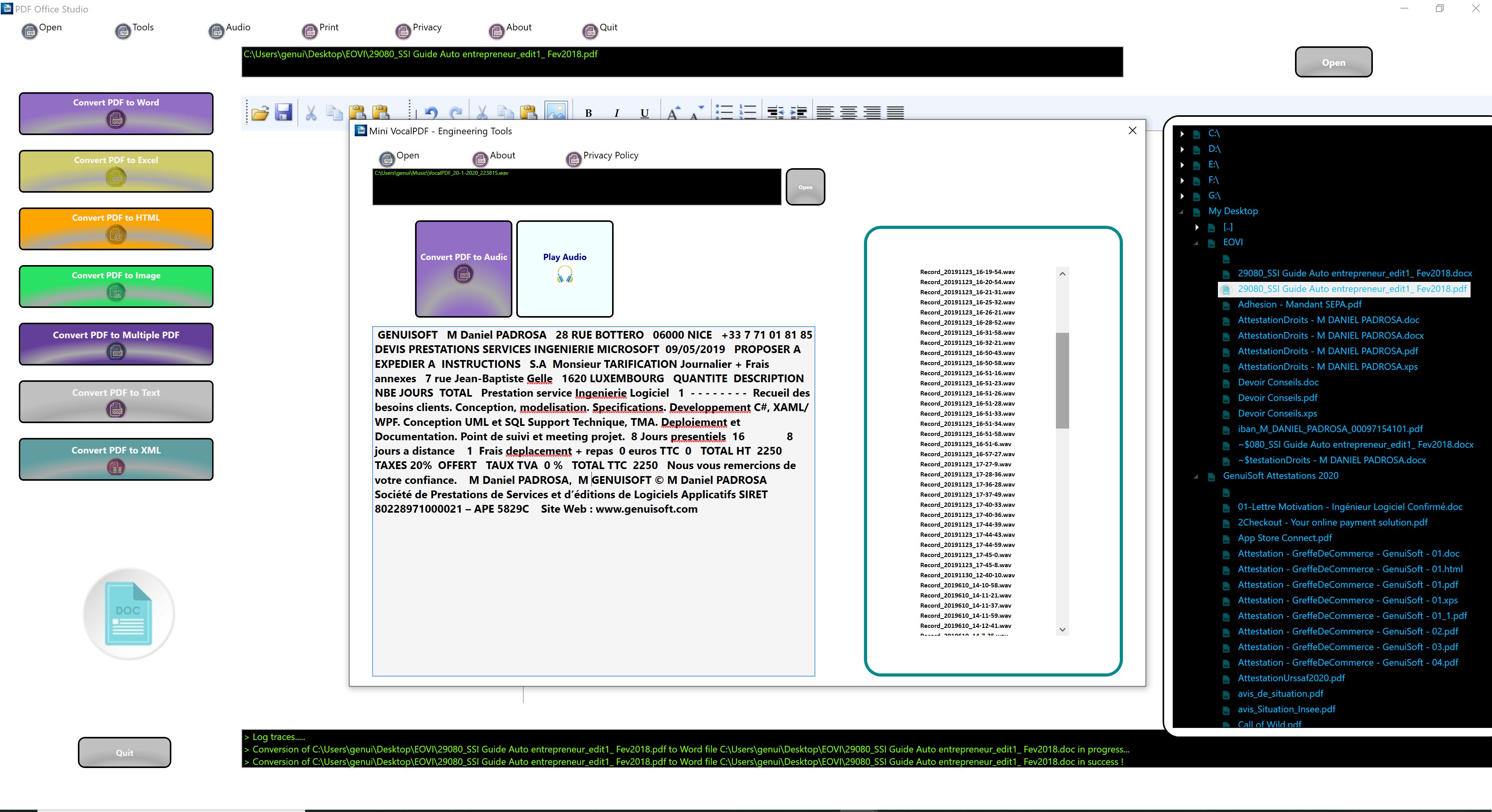This screenshot has width=1492, height=812.
Task: Expand the C:\ drive node
Action: 1182,134
